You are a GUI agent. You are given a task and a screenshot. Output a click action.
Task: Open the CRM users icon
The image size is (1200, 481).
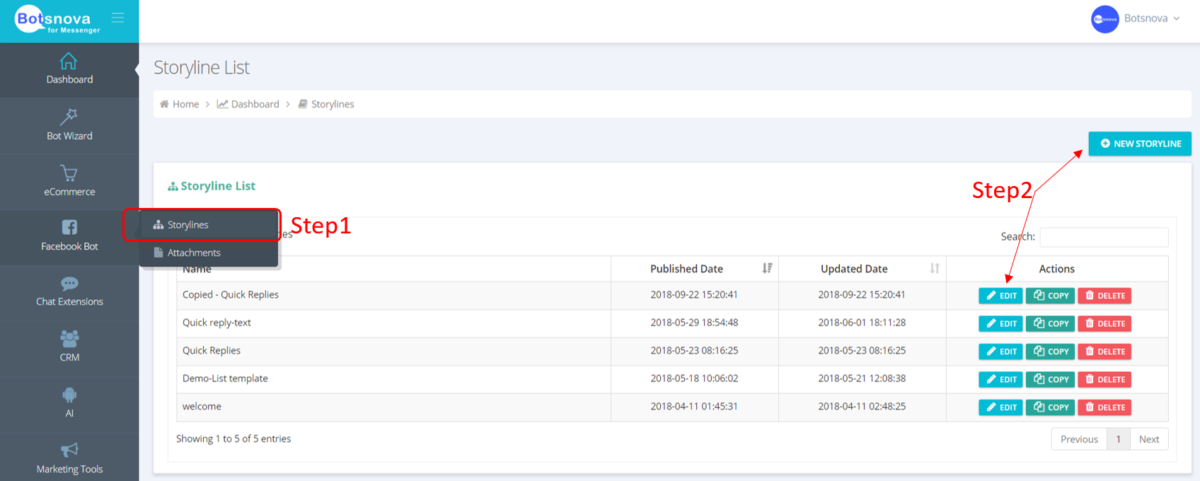click(x=69, y=339)
